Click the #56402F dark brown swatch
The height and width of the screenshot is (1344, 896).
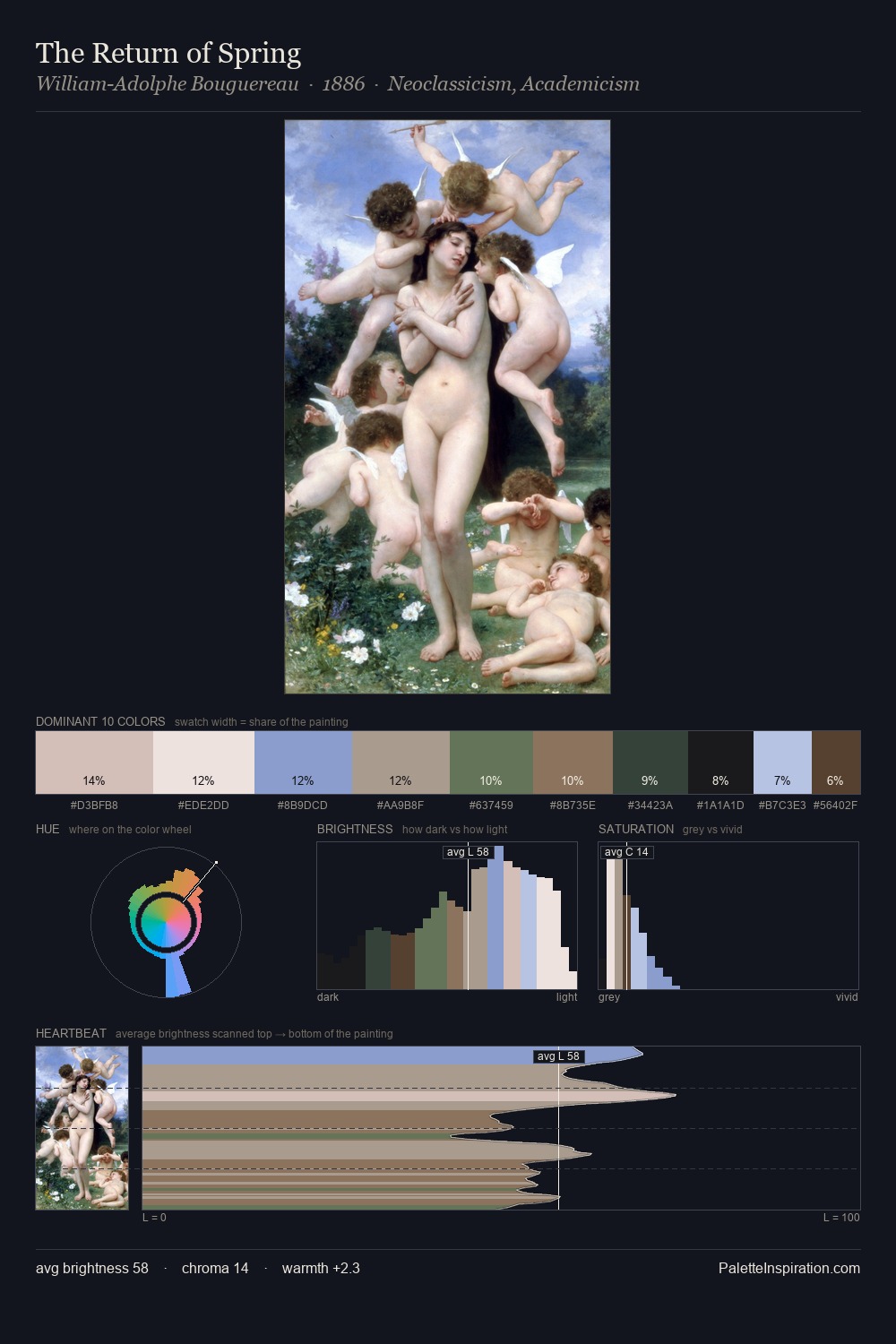point(836,762)
